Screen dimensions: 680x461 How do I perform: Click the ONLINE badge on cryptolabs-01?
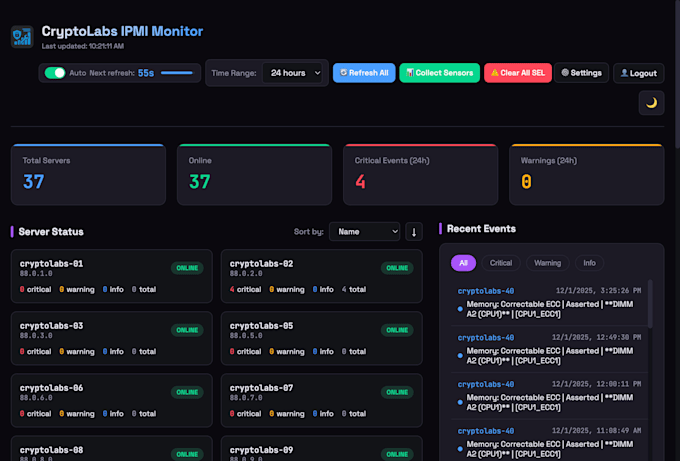pyautogui.click(x=187, y=268)
